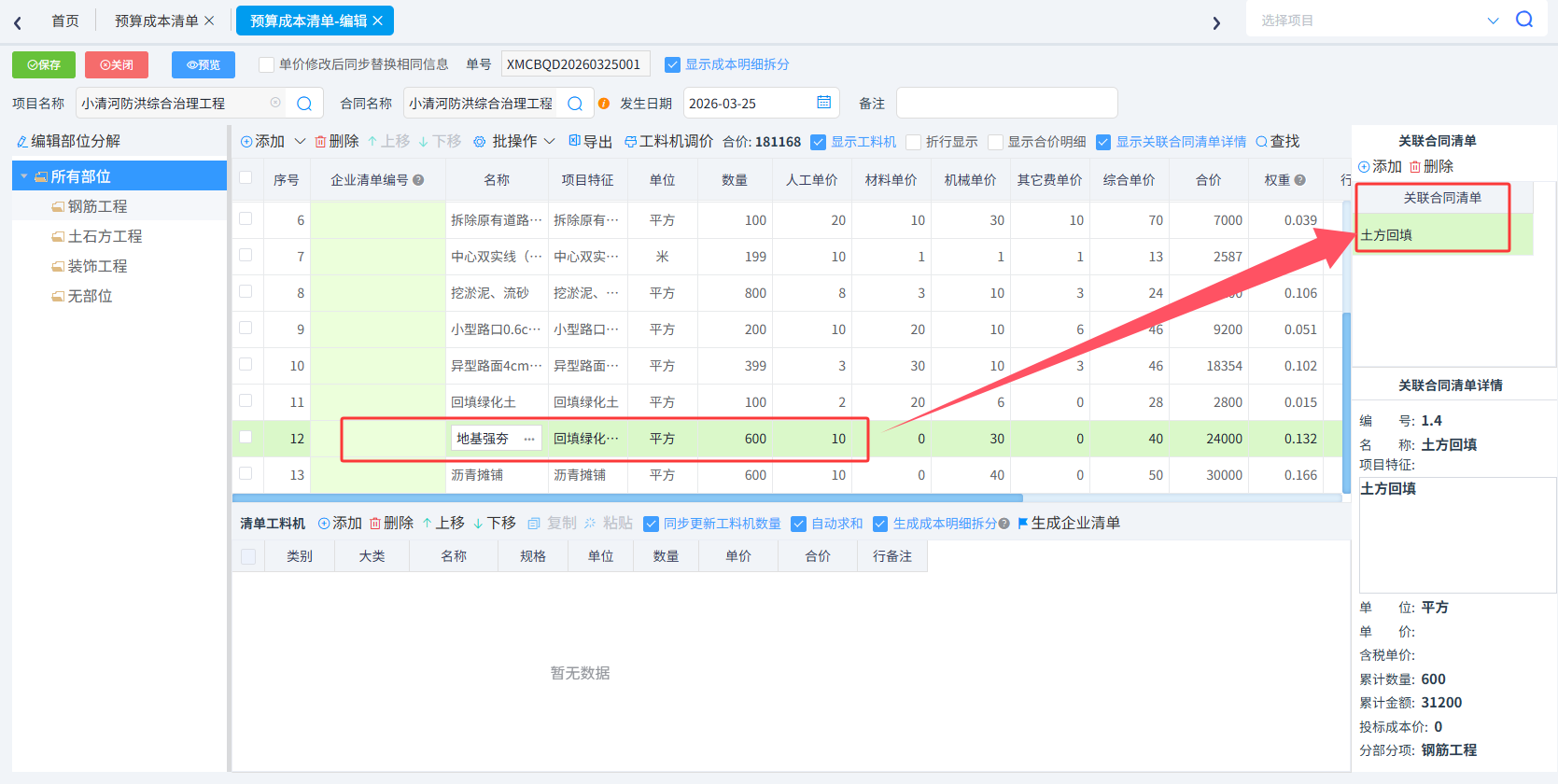Toggle the 显示工料机 checkbox
The width and height of the screenshot is (1558, 784).
click(818, 142)
